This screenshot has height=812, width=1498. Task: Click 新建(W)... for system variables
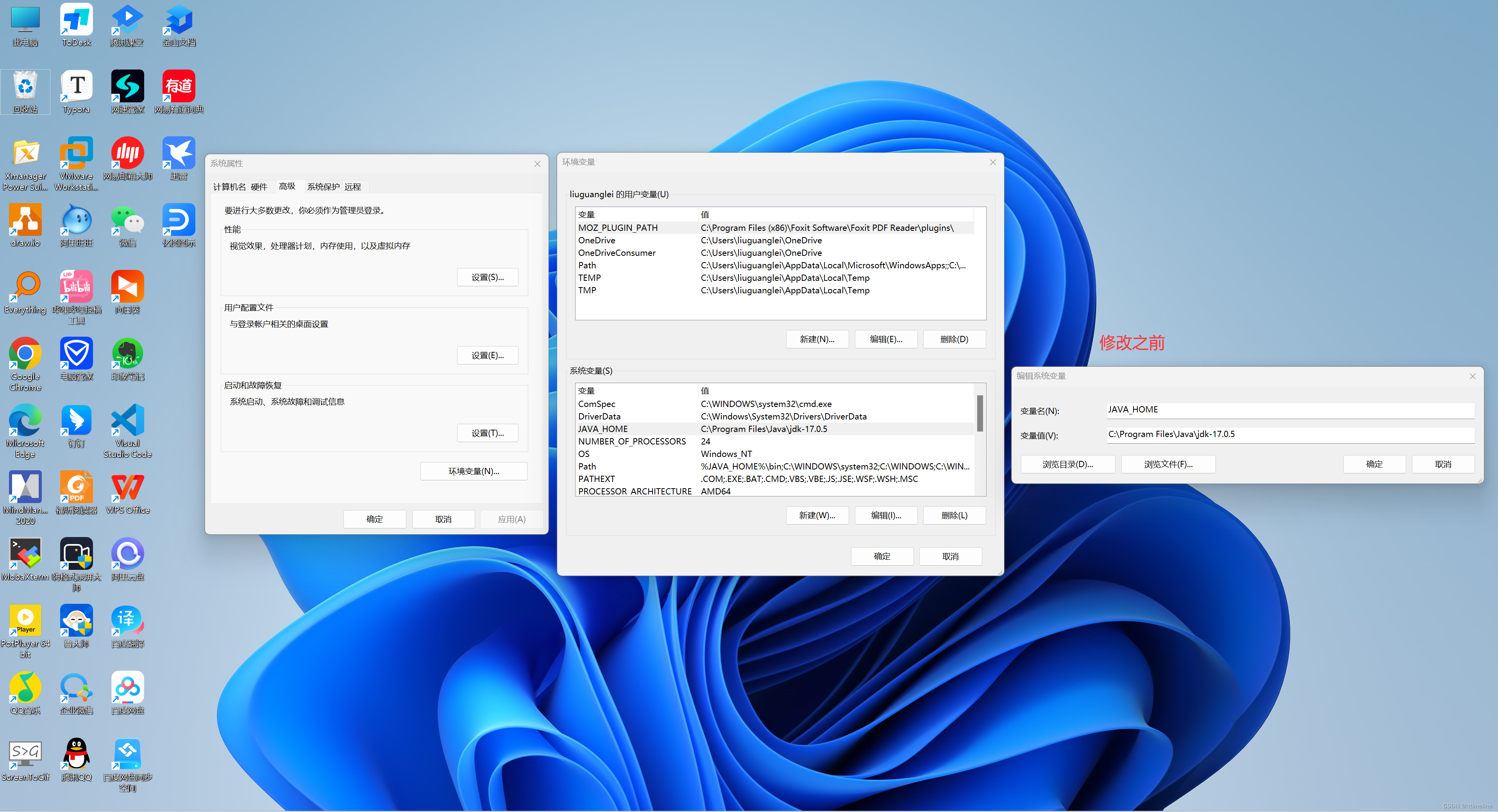pyautogui.click(x=817, y=515)
